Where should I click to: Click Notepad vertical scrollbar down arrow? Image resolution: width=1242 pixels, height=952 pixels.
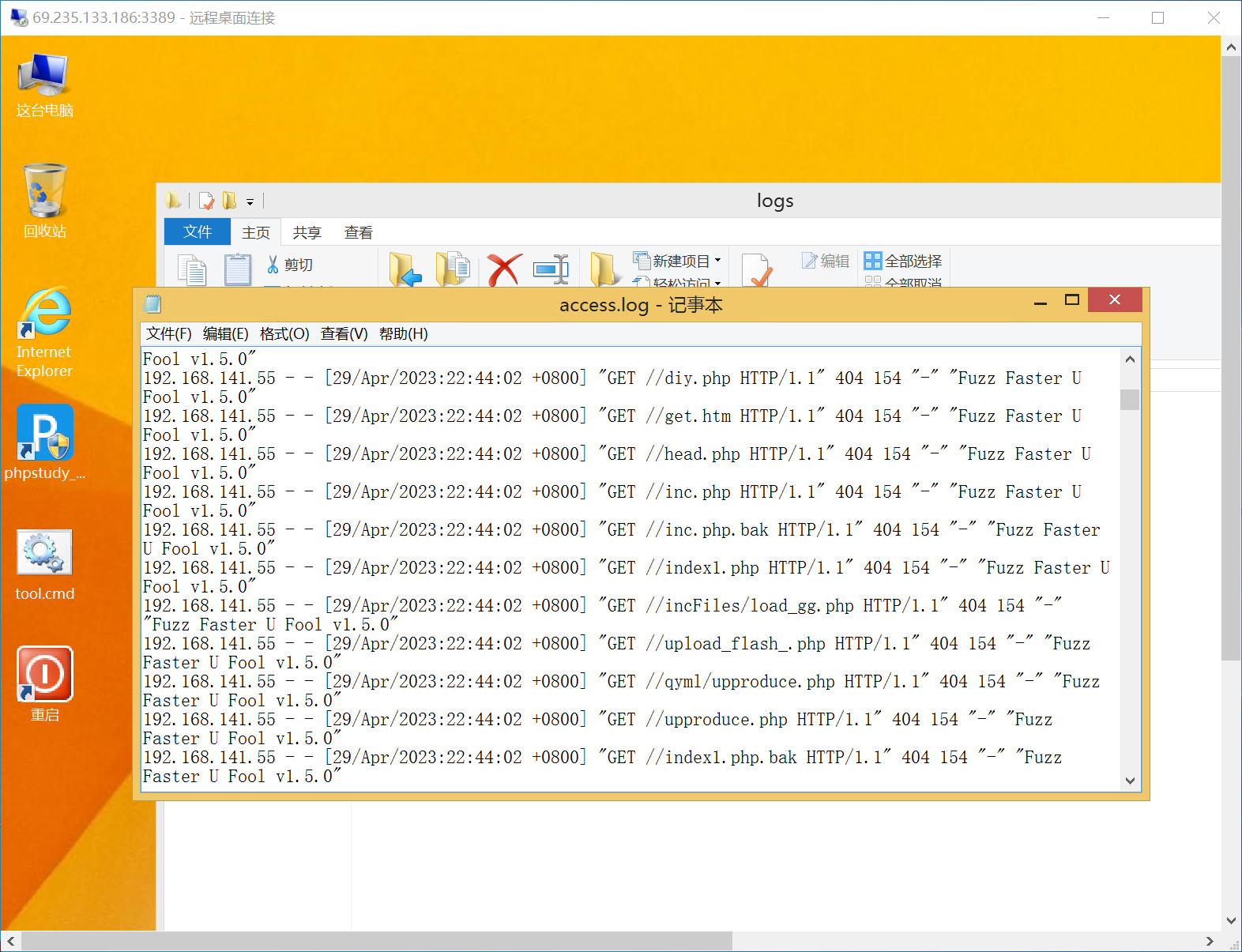click(x=1130, y=781)
